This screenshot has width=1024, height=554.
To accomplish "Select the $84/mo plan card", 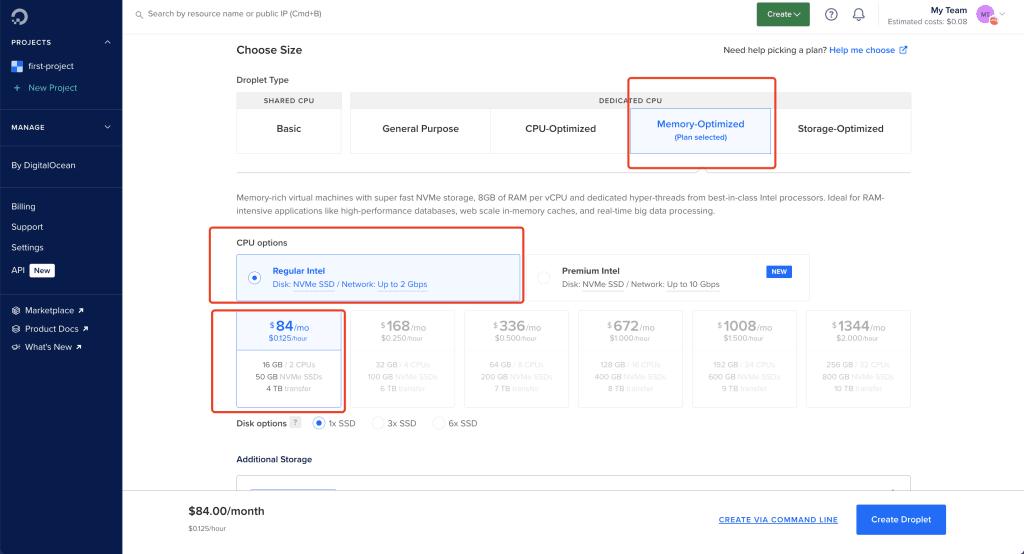I will point(289,359).
